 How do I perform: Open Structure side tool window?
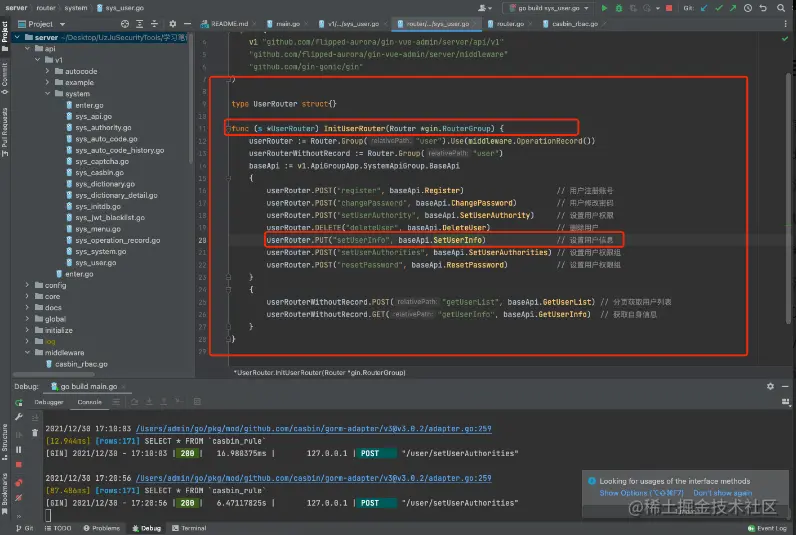[x=5, y=442]
